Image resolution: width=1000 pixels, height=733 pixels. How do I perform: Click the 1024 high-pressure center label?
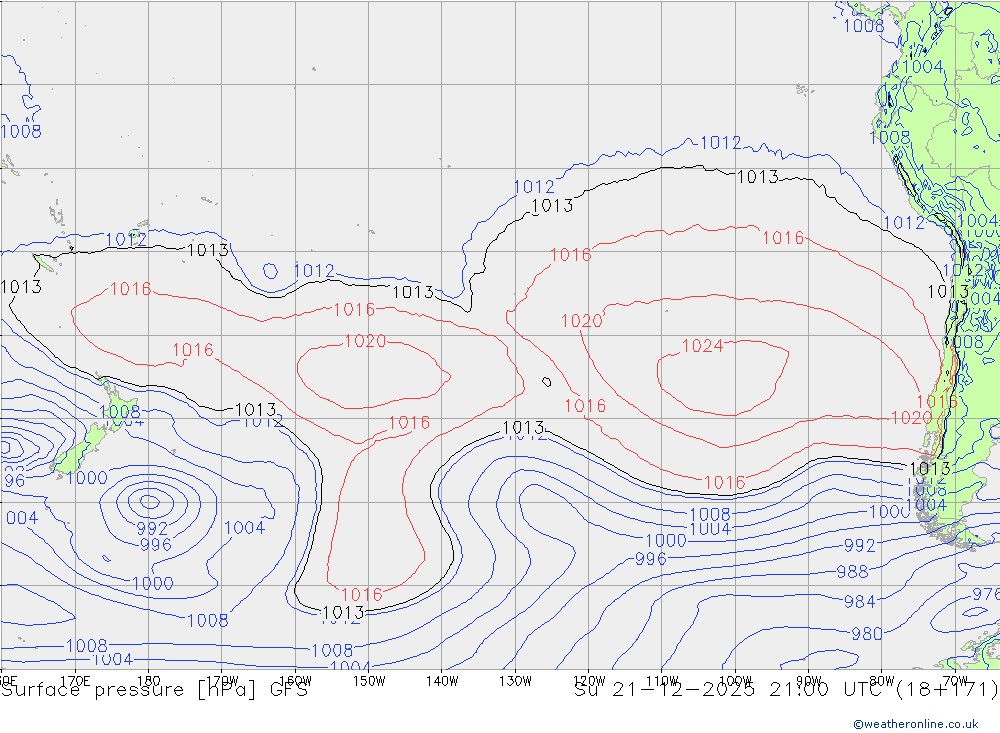703,346
